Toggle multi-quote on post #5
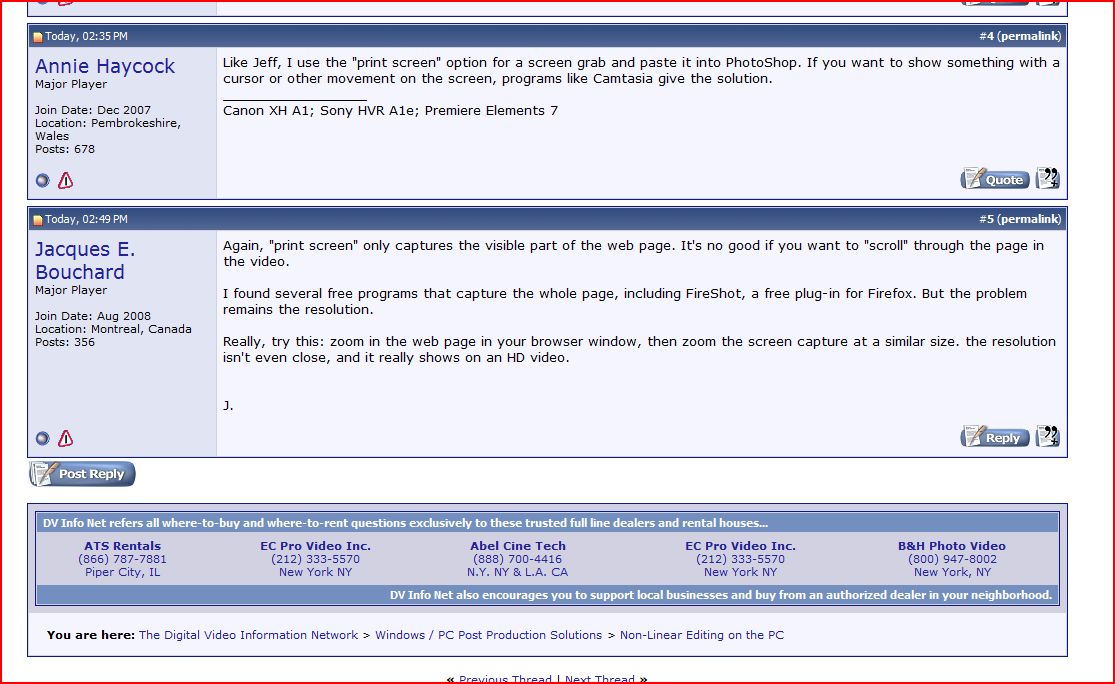Viewport: 1115px width, 684px height. (x=1047, y=436)
